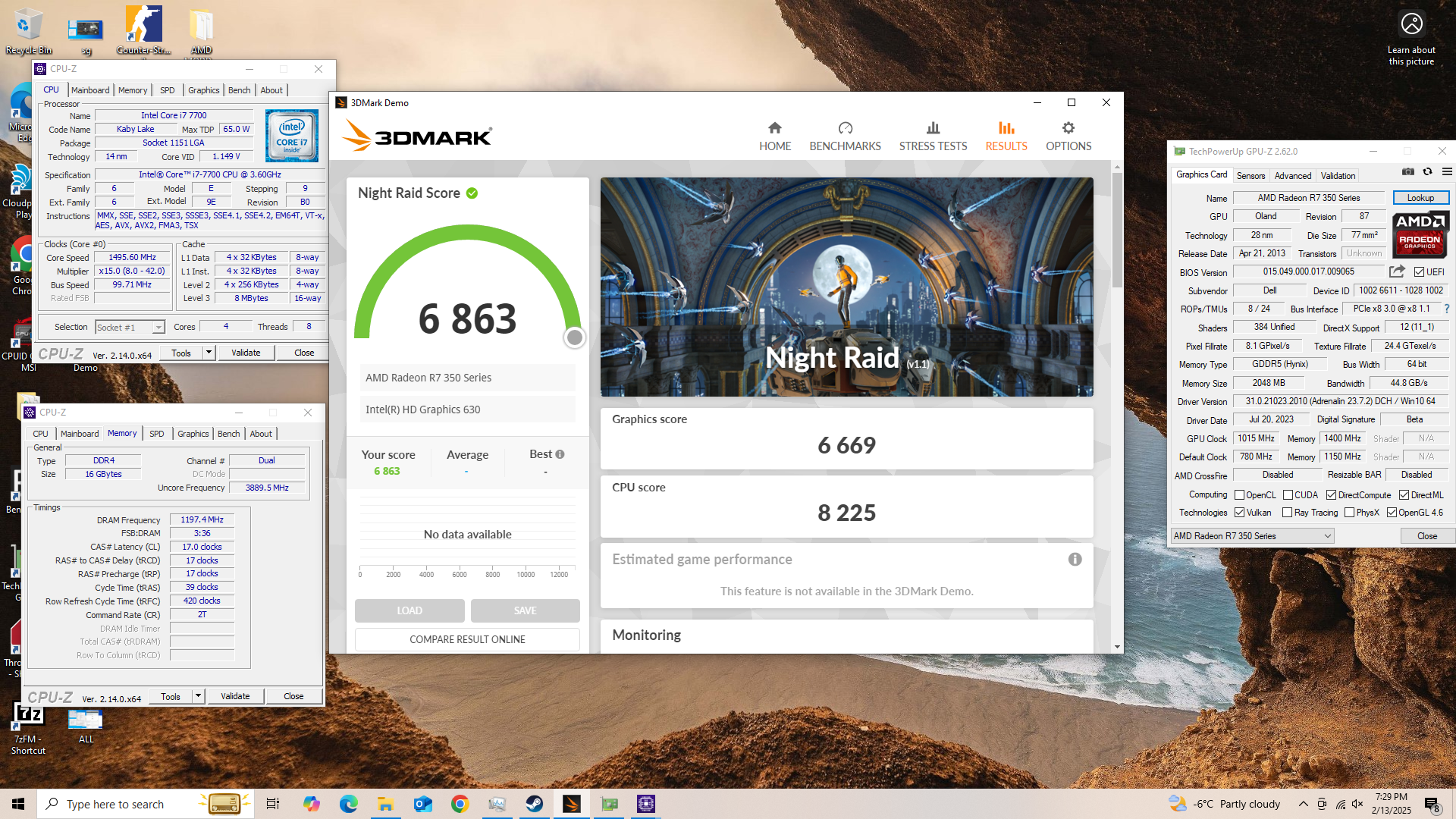Open the notification center with 8 alerts
This screenshot has width=1456, height=819.
pyautogui.click(x=1432, y=805)
